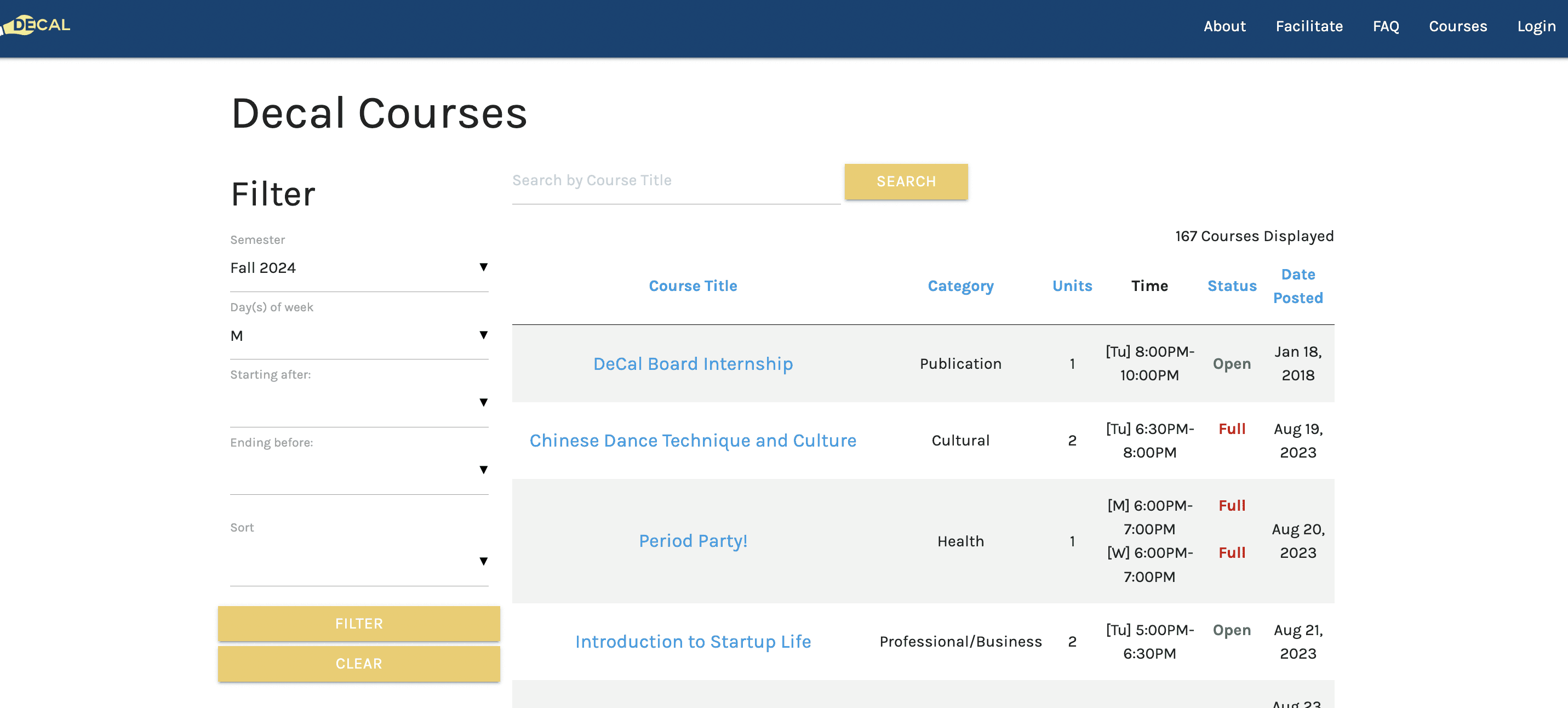Image resolution: width=1568 pixels, height=708 pixels.
Task: Expand the Day(s) of week dropdown
Action: click(x=358, y=335)
